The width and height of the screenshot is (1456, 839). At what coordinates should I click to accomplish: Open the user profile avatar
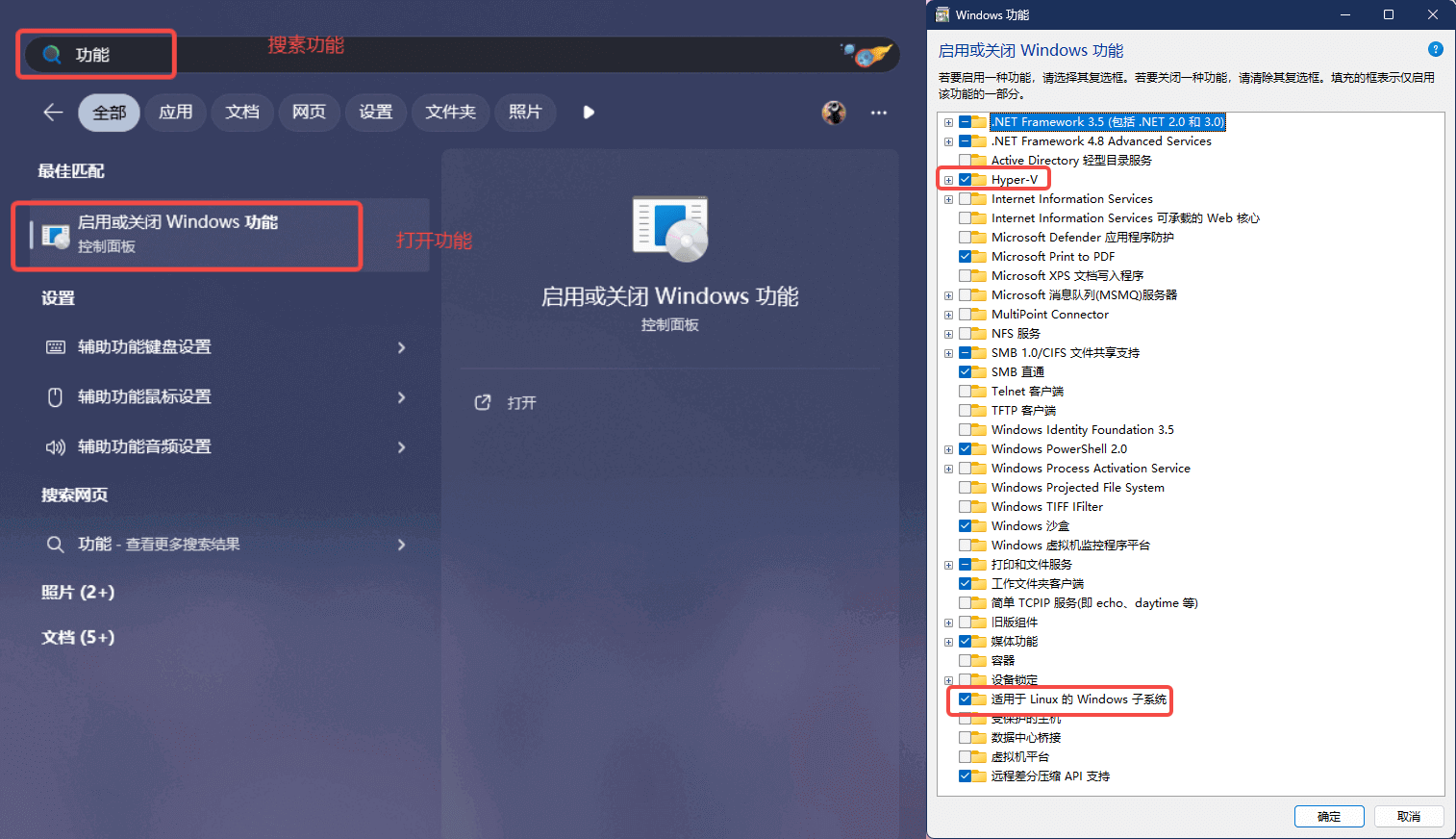pyautogui.click(x=834, y=113)
